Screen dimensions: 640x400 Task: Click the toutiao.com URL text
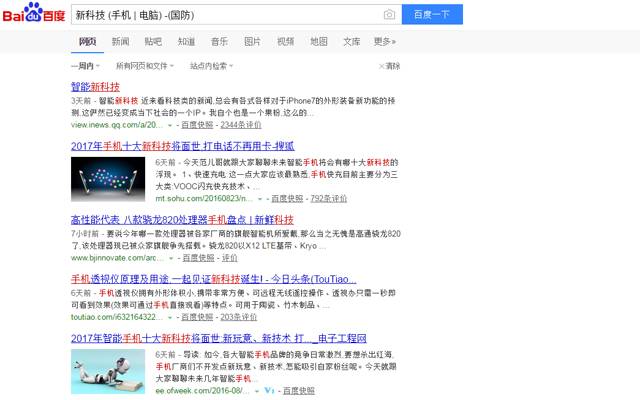pyautogui.click(x=117, y=317)
